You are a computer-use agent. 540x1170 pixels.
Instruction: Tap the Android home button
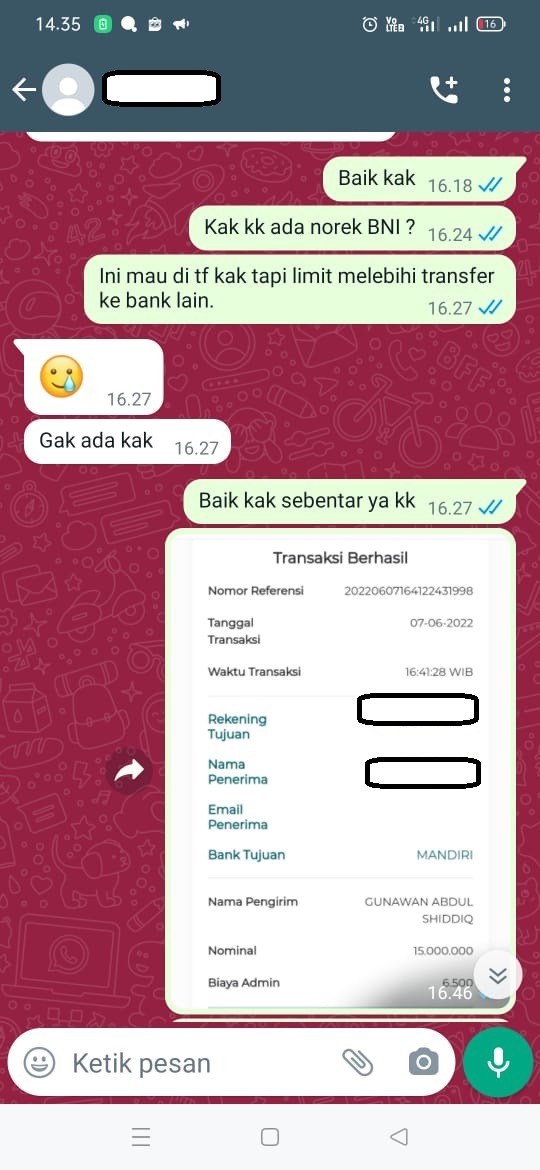coord(270,1136)
